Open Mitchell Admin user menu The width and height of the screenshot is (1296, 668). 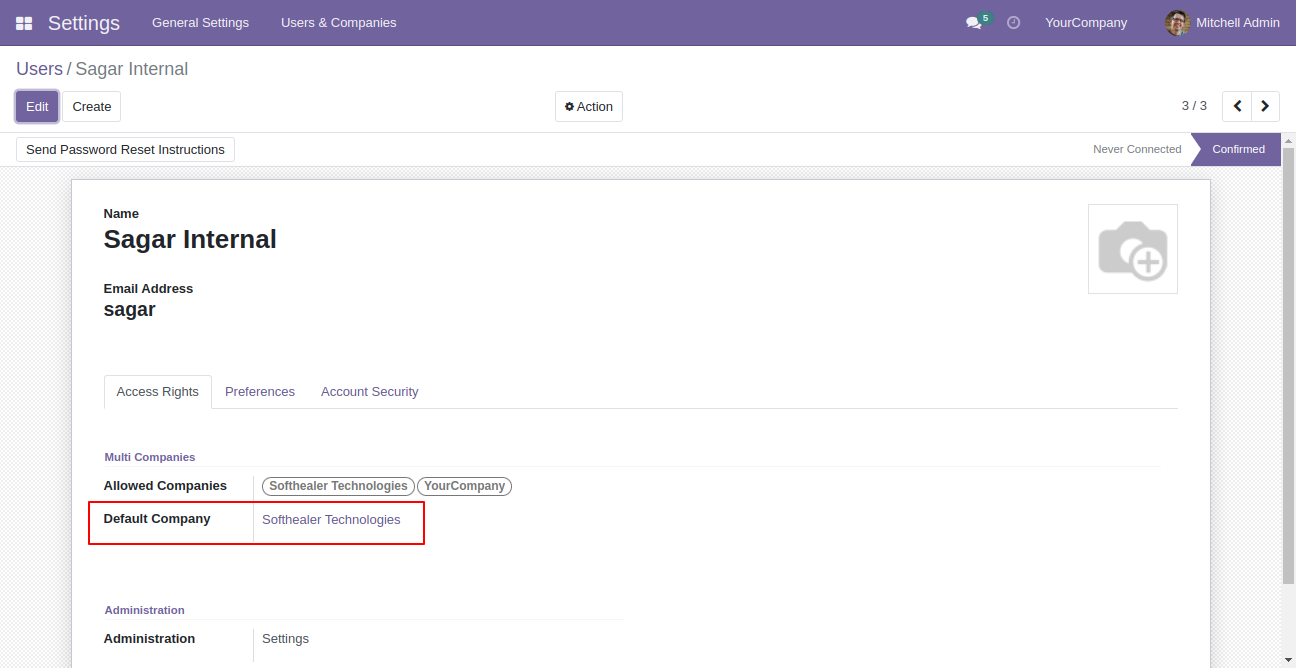coord(1222,23)
